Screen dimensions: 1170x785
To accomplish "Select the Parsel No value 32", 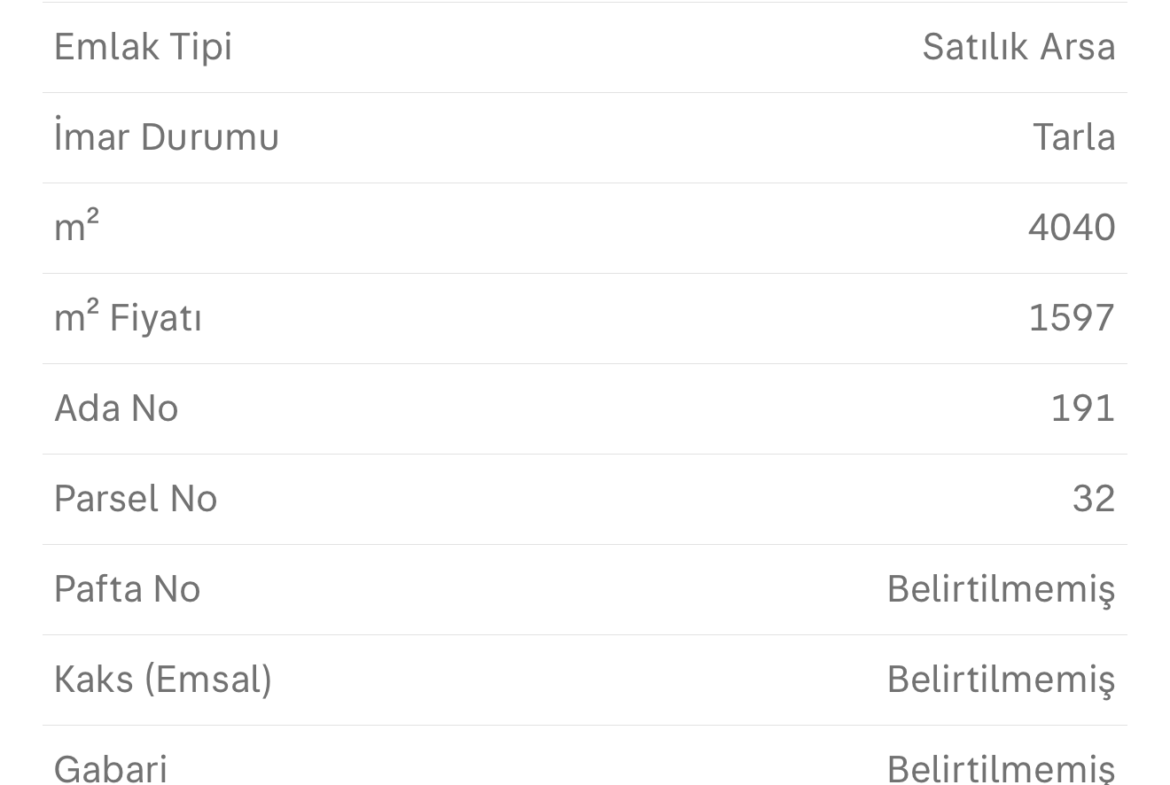I will tap(1092, 498).
